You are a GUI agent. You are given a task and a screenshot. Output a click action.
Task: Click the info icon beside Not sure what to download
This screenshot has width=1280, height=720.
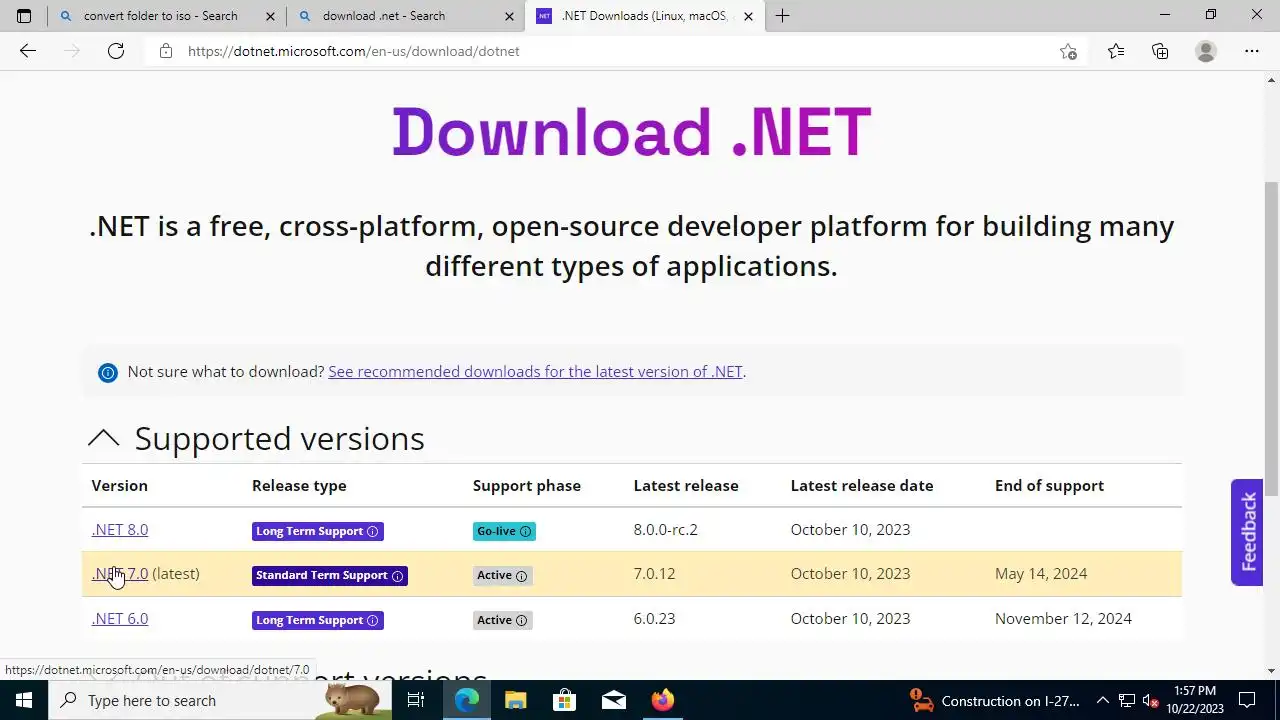(108, 372)
